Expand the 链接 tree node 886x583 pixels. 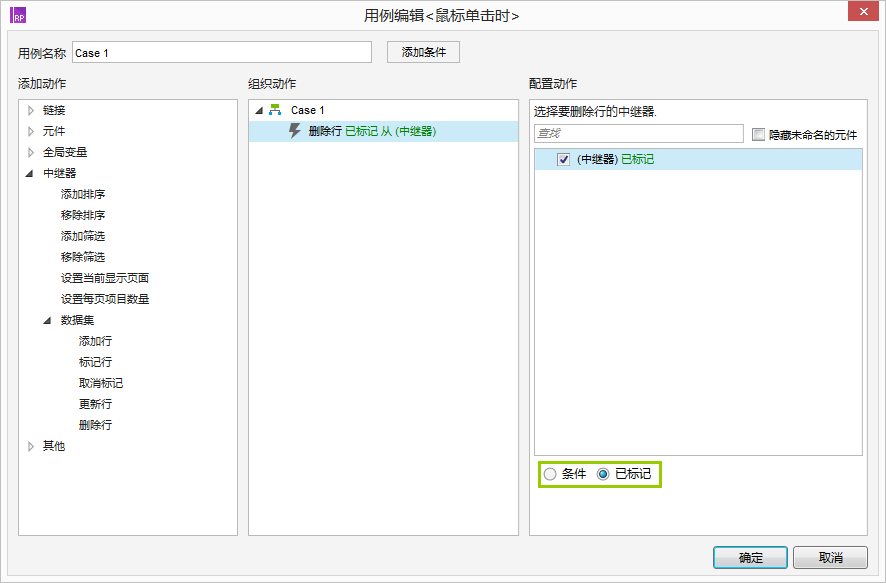click(31, 110)
